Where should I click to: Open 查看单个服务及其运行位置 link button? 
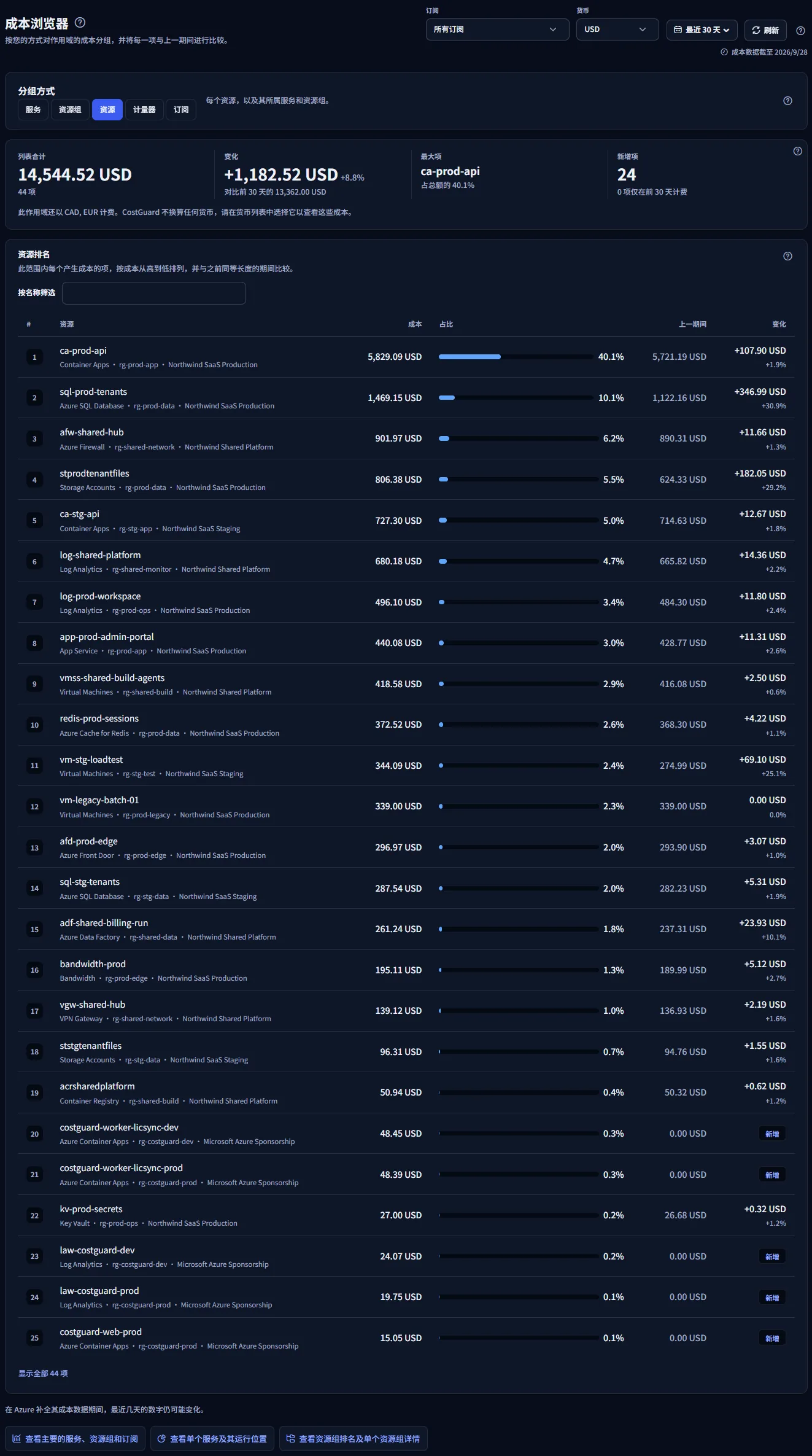click(x=212, y=1438)
